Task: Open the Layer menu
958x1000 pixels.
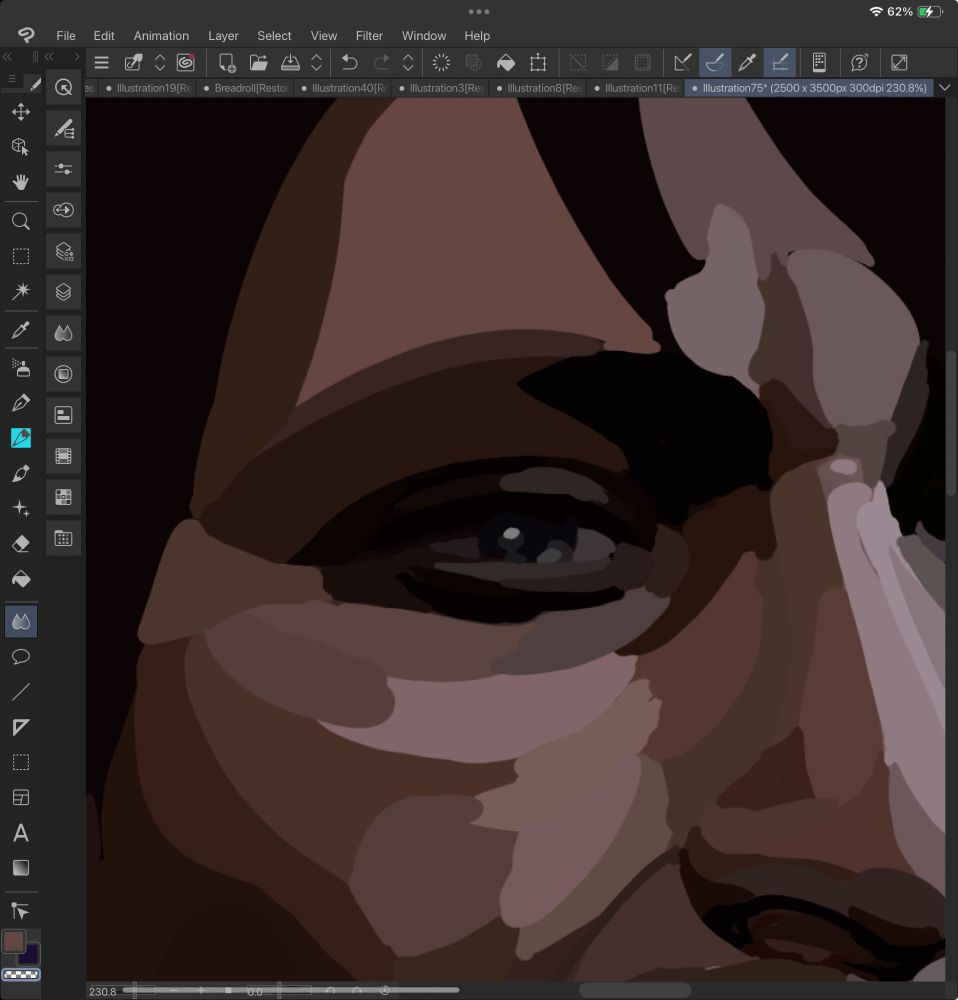Action: [x=223, y=36]
